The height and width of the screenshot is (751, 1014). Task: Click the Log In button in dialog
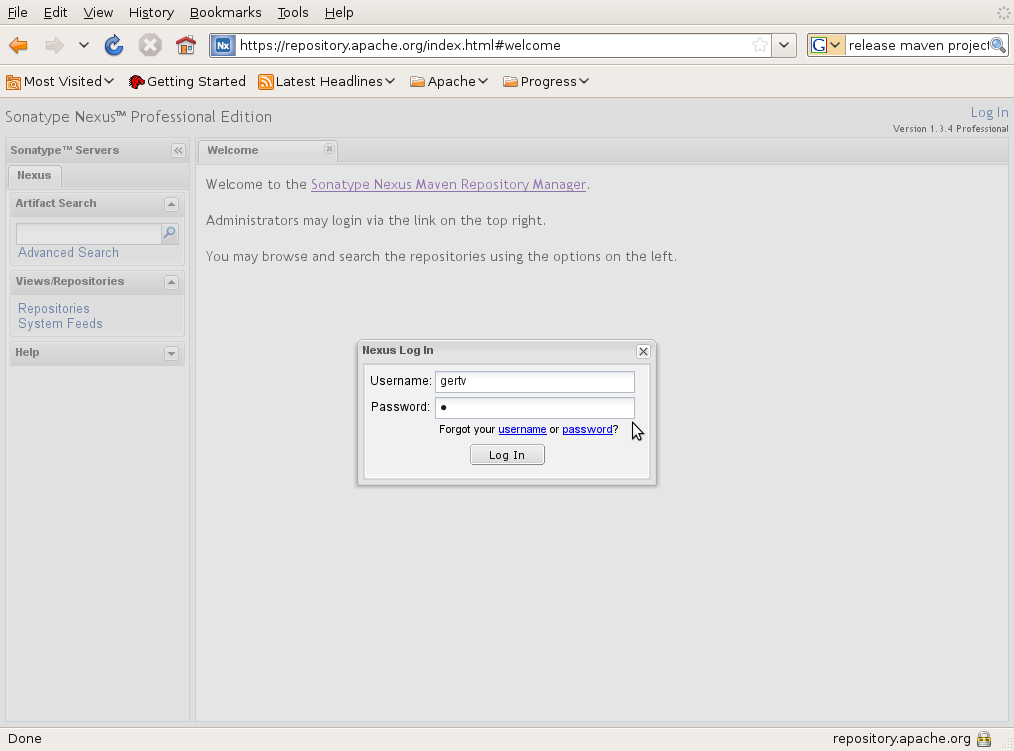(507, 455)
